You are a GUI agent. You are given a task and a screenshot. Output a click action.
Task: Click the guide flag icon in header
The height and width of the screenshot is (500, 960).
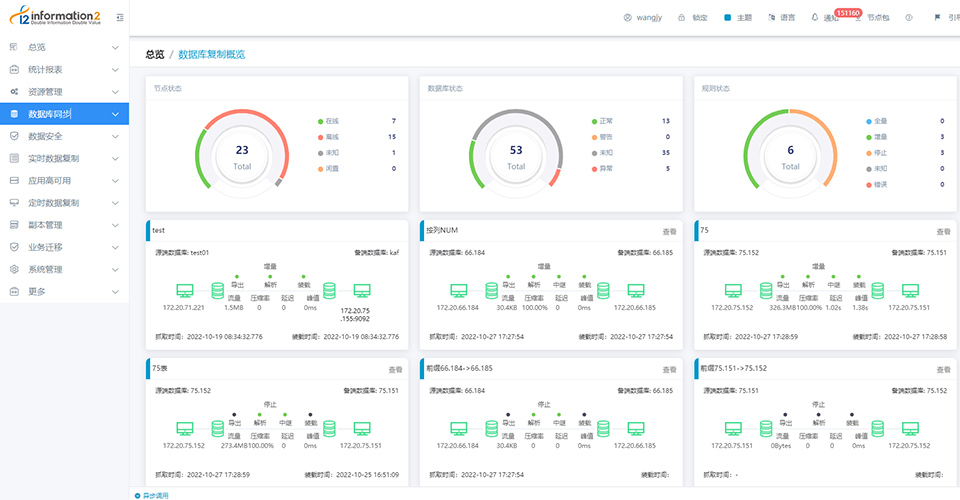(937, 18)
